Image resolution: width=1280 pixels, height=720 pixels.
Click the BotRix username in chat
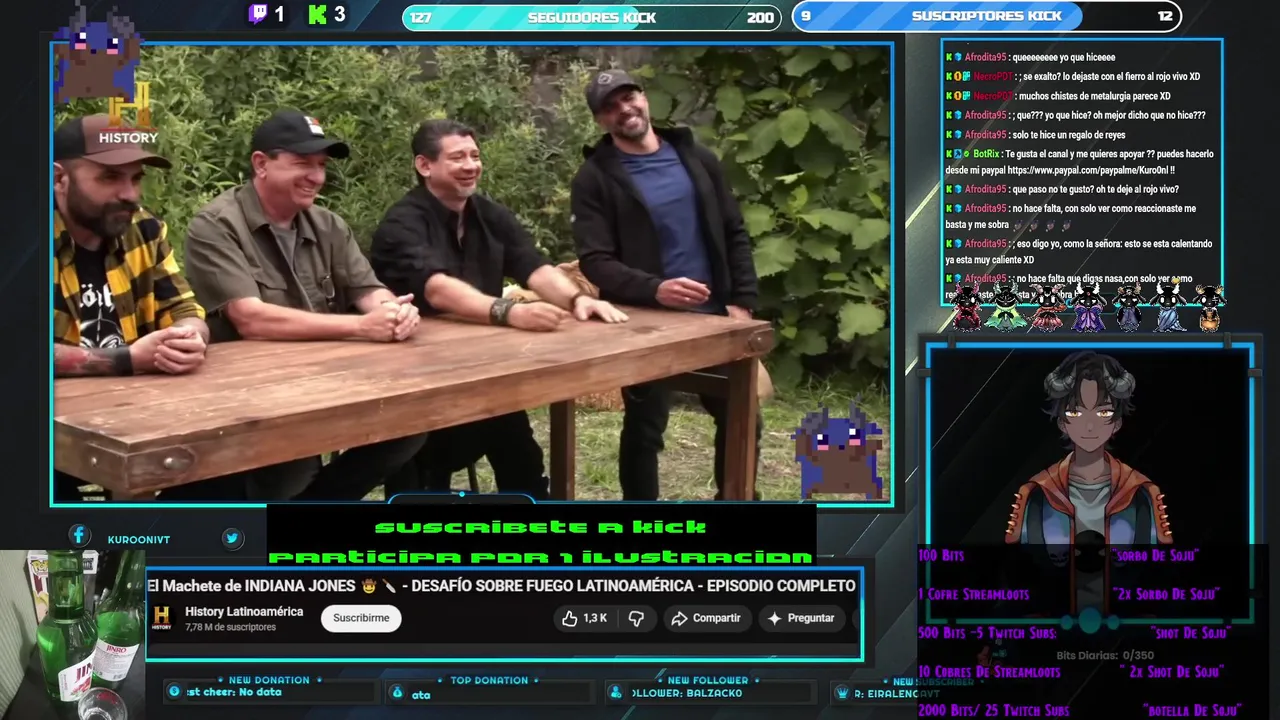[x=986, y=154]
